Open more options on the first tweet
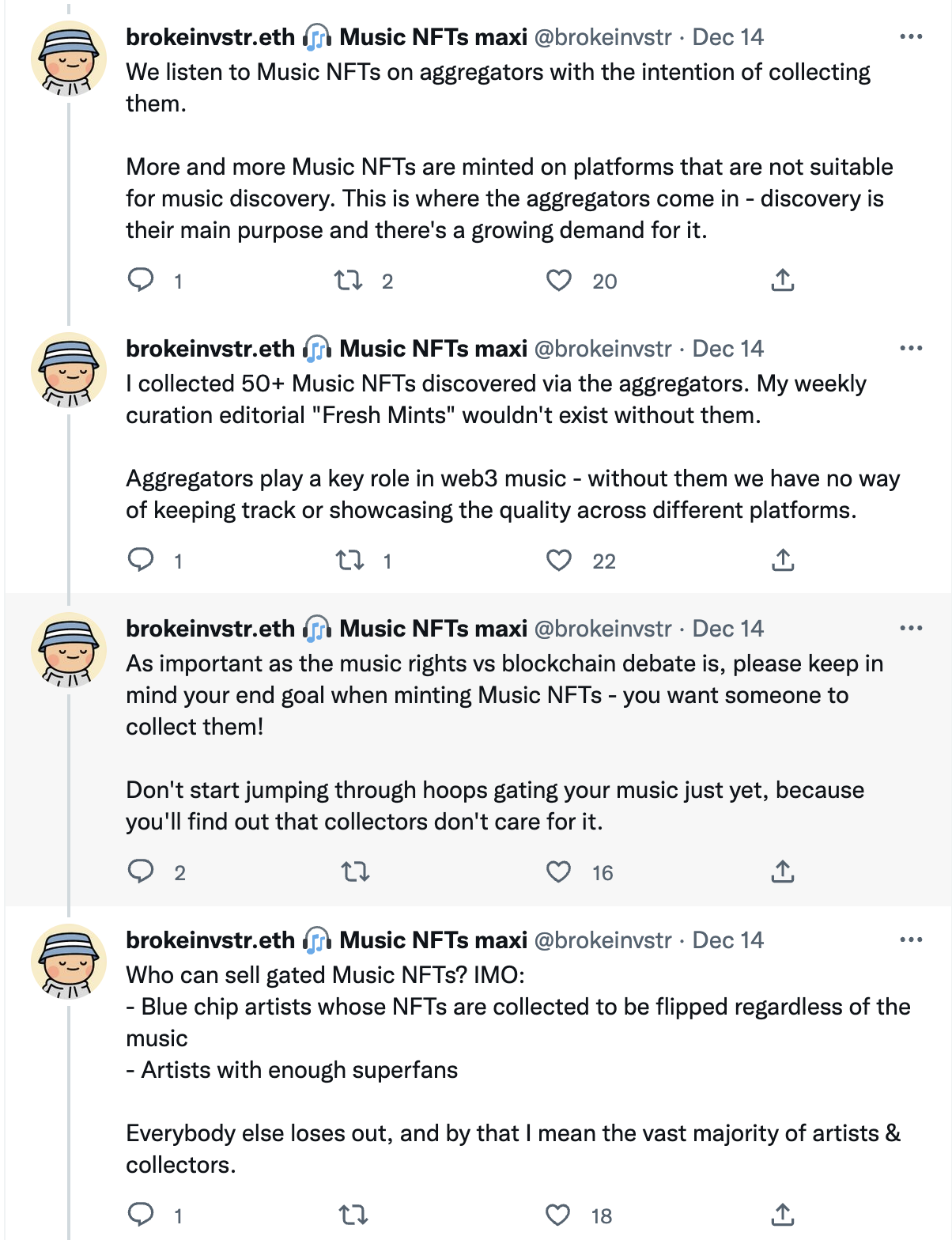 pos(911,37)
